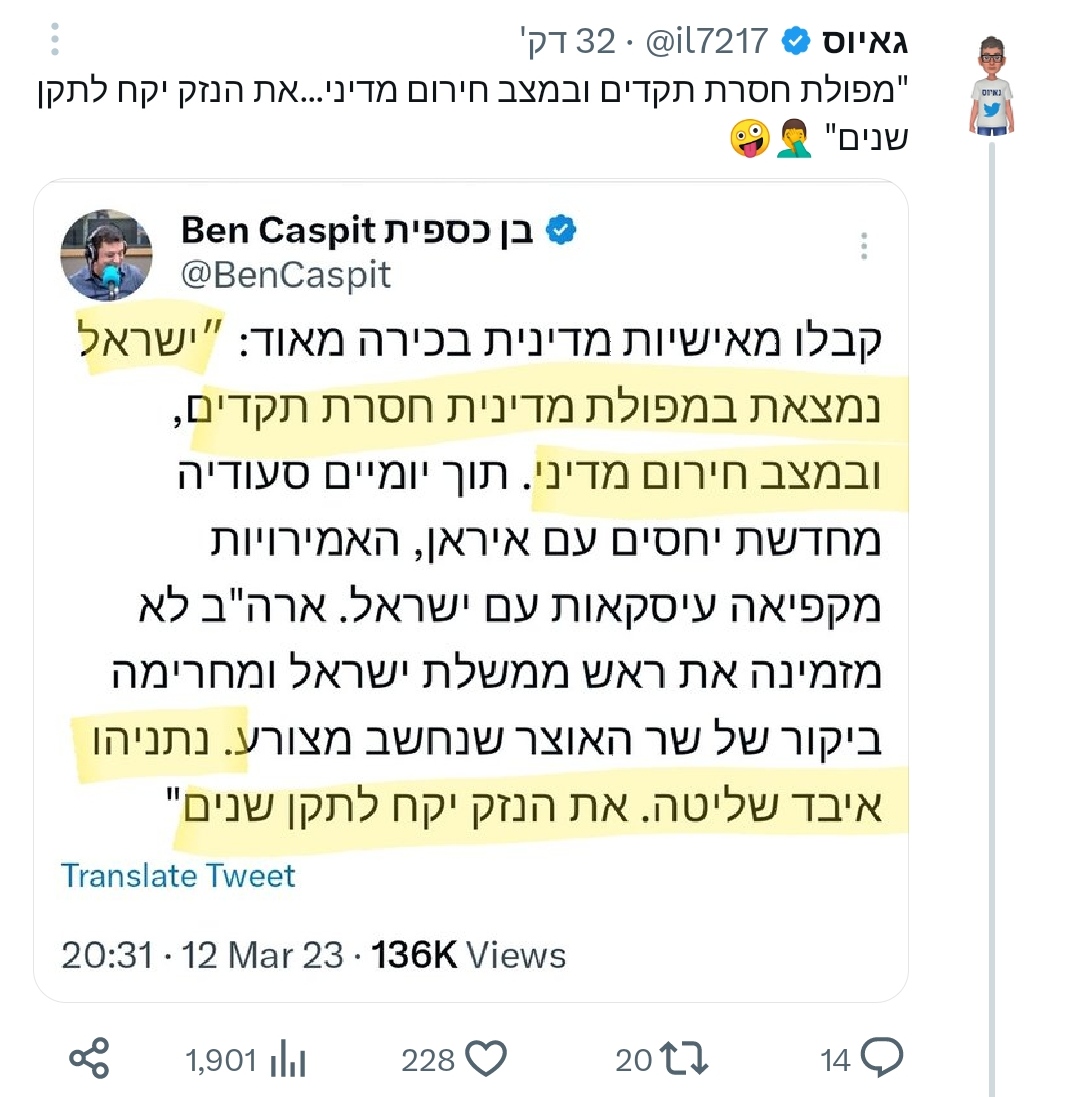This screenshot has width=1080, height=1097.
Task: Reply via the speech bubble icon
Action: click(x=881, y=1057)
